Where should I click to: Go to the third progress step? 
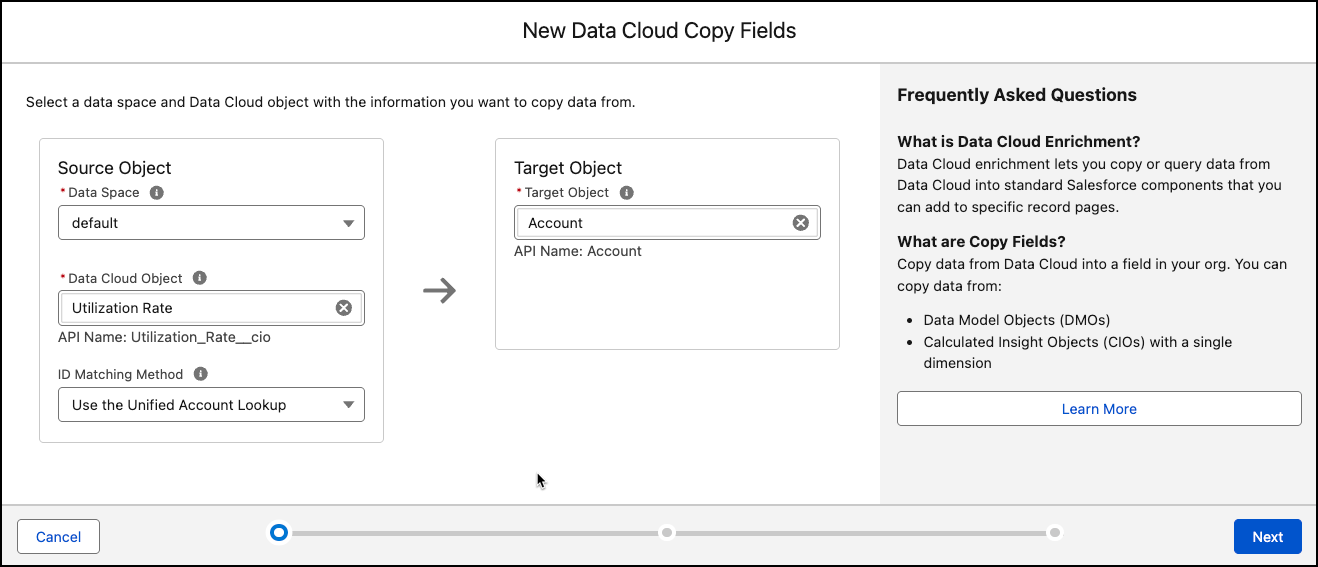tap(1054, 533)
